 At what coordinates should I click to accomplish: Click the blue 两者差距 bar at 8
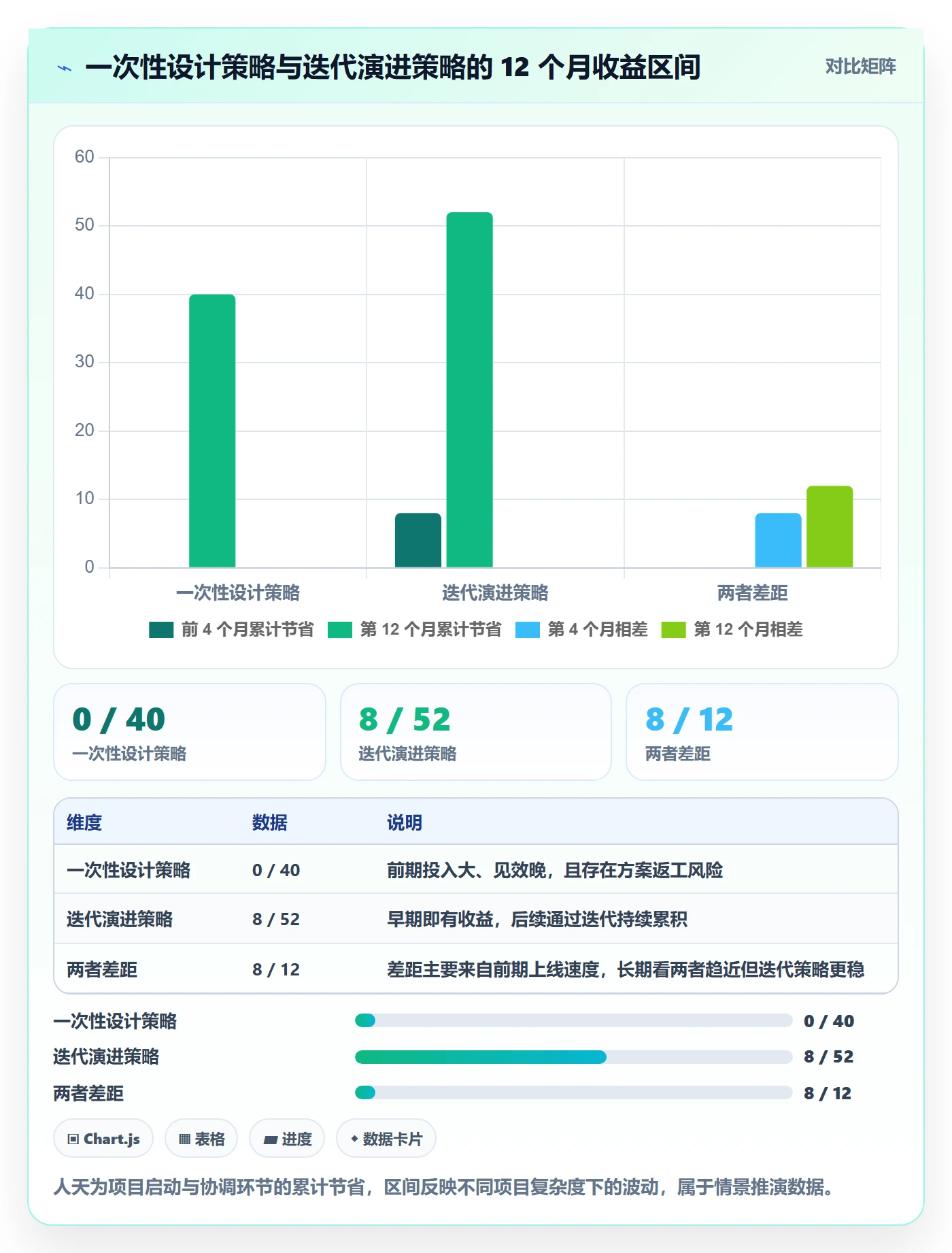(x=778, y=540)
